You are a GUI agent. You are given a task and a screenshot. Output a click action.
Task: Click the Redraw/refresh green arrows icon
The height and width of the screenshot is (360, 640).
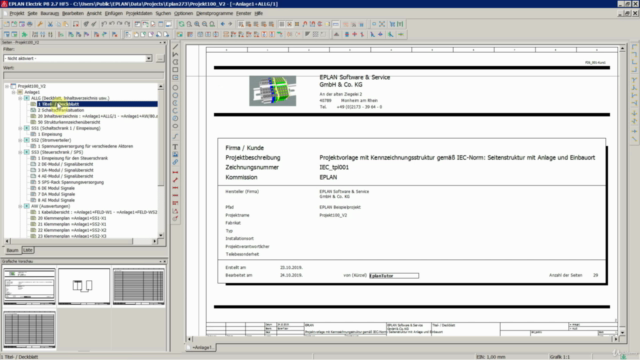pyautogui.click(x=181, y=24)
